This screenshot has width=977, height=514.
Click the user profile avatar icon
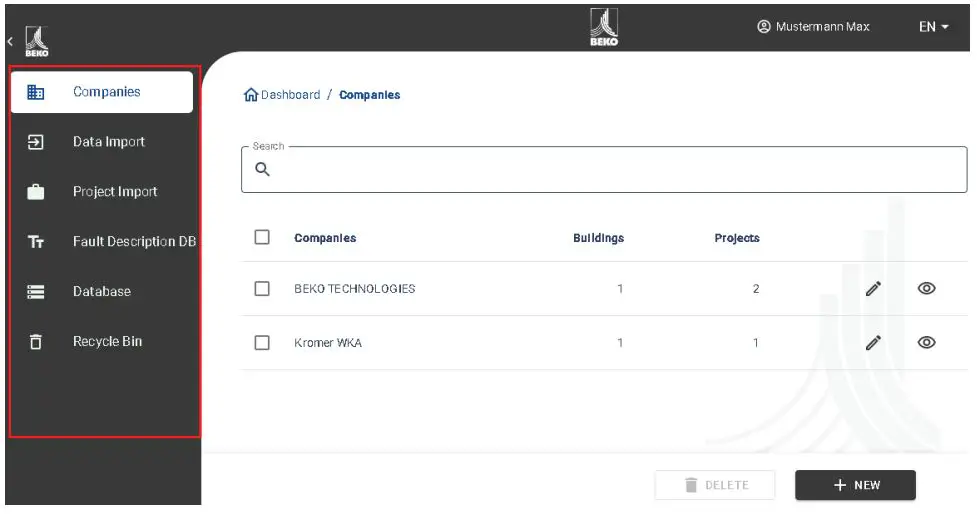pyautogui.click(x=763, y=27)
